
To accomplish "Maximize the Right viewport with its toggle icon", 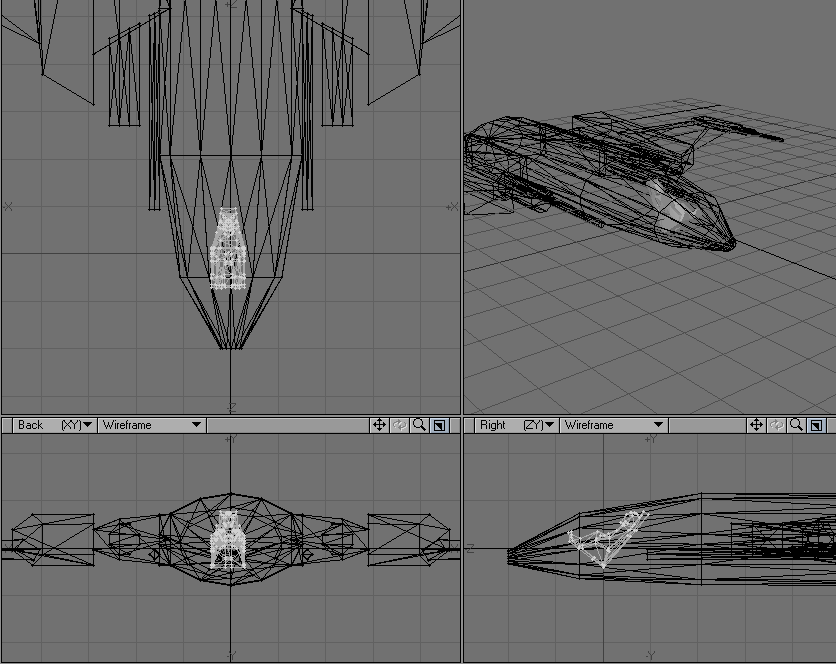I will (817, 425).
